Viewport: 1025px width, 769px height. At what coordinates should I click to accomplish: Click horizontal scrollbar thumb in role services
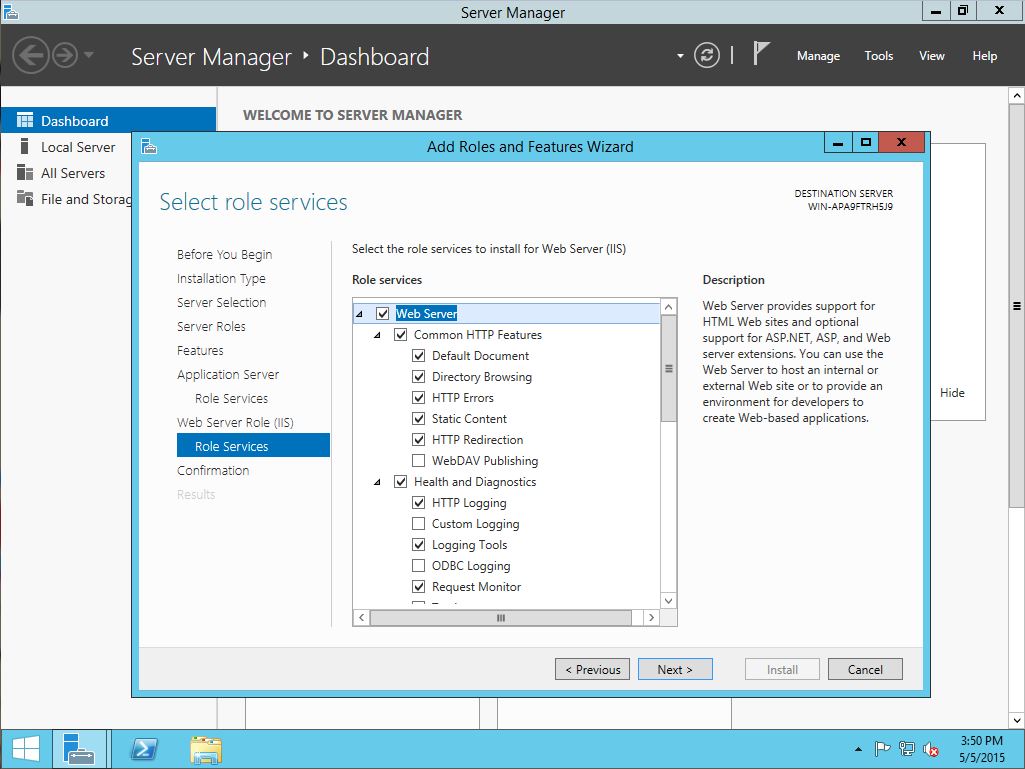pyautogui.click(x=501, y=617)
